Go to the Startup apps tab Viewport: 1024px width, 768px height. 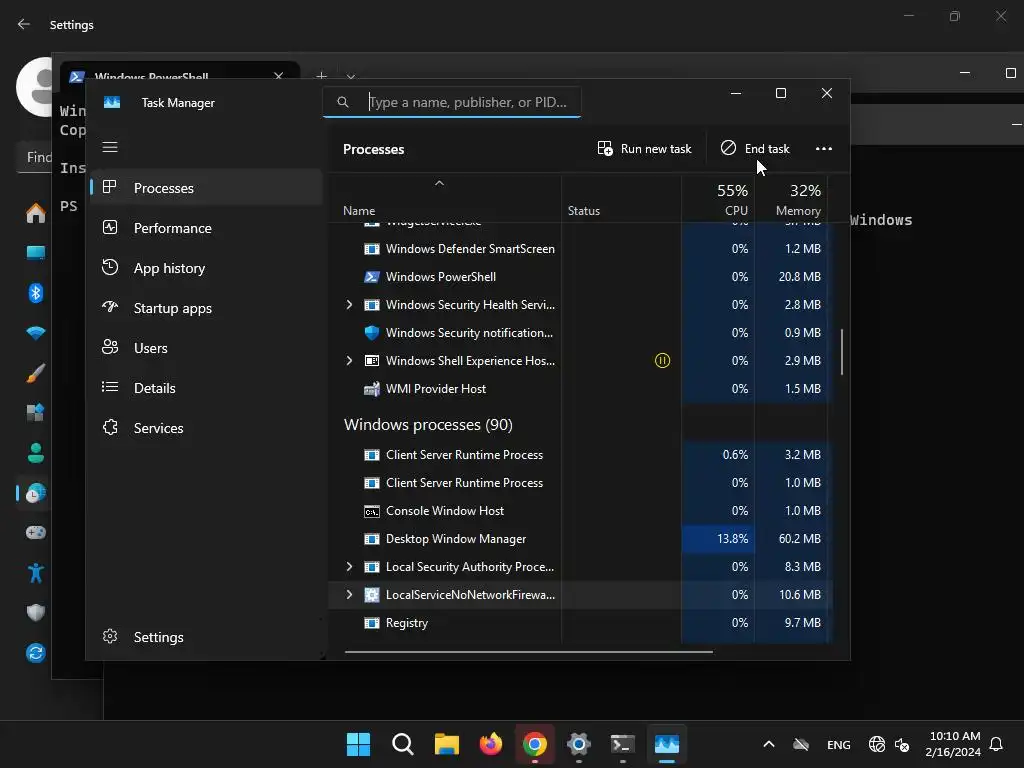pyautogui.click(x=206, y=308)
